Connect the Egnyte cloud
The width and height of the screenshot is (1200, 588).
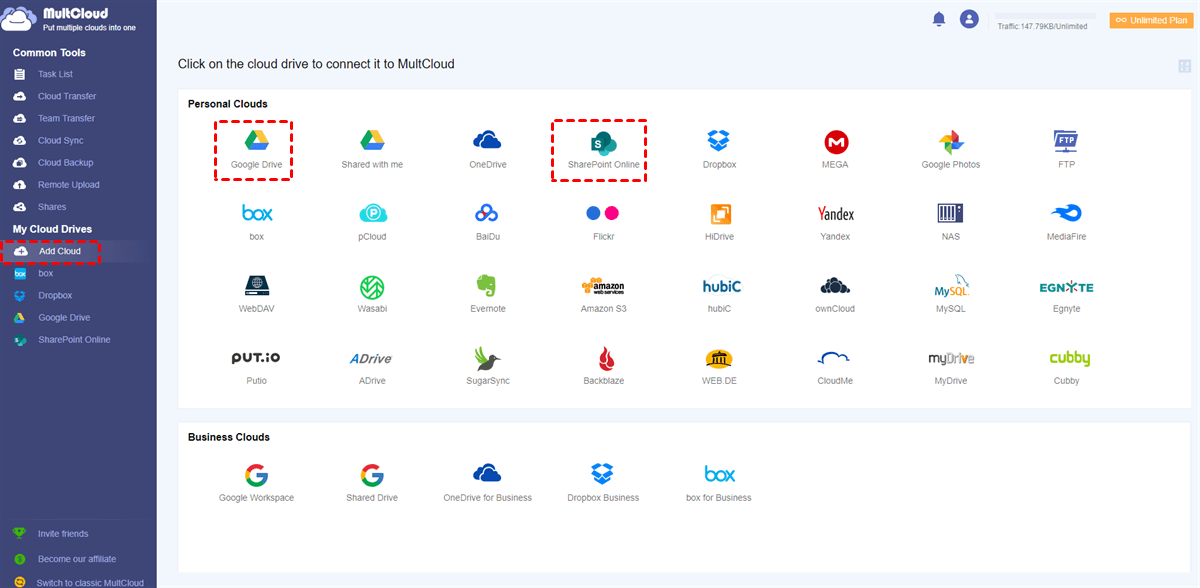tap(1066, 287)
